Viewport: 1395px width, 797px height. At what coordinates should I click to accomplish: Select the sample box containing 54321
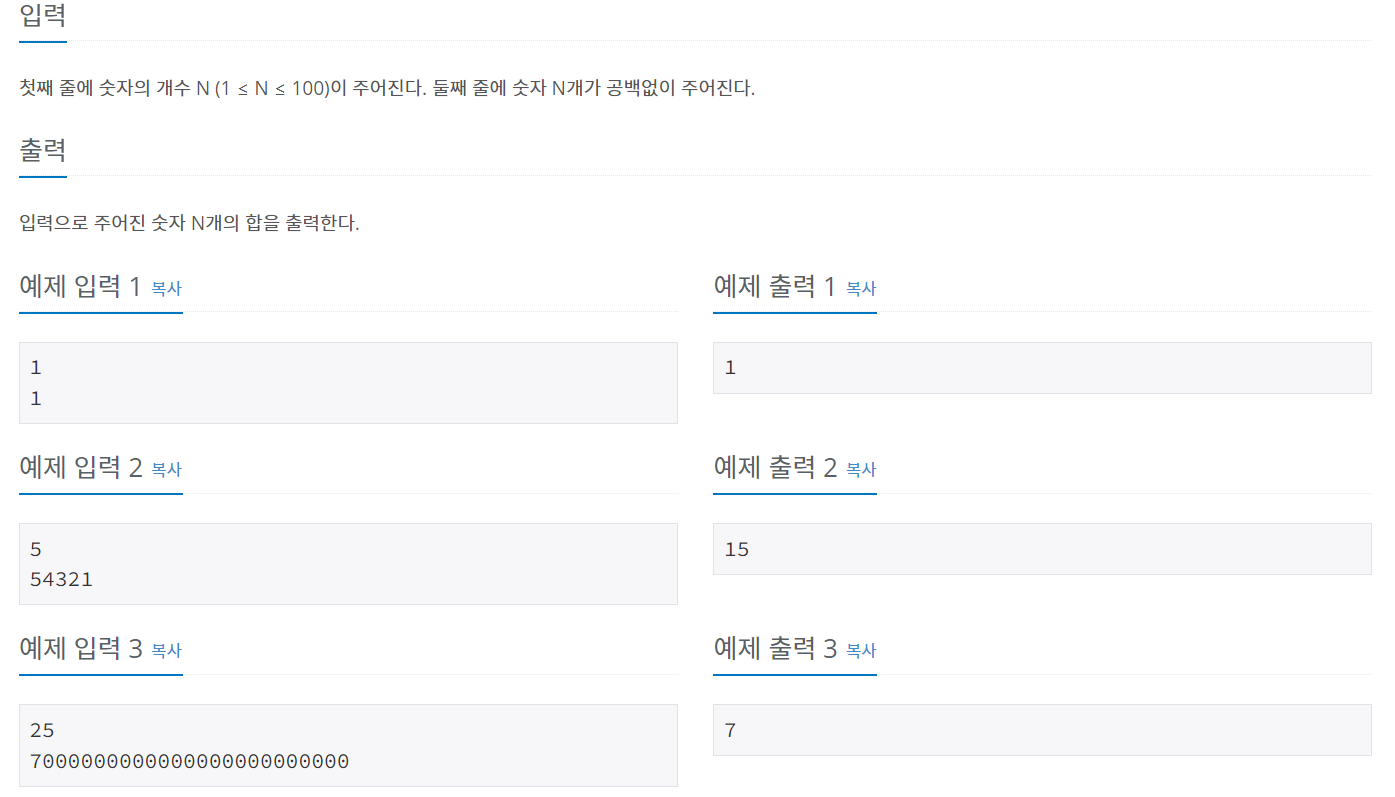(348, 564)
